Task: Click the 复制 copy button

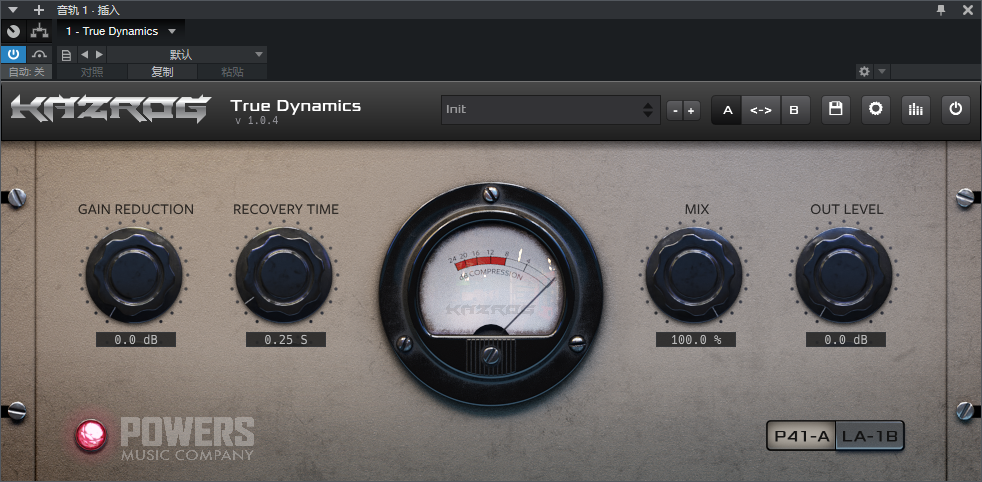Action: 162,72
